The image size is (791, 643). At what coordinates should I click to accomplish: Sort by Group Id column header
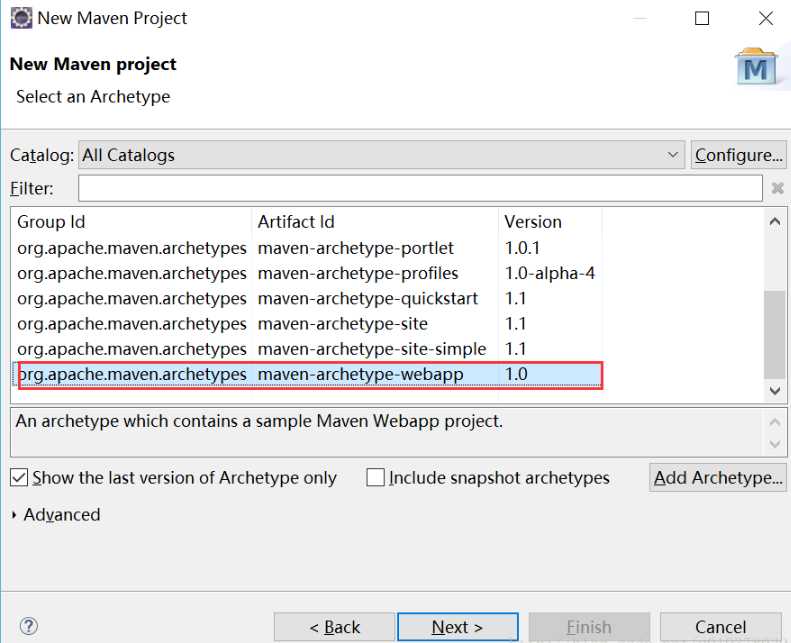click(132, 221)
